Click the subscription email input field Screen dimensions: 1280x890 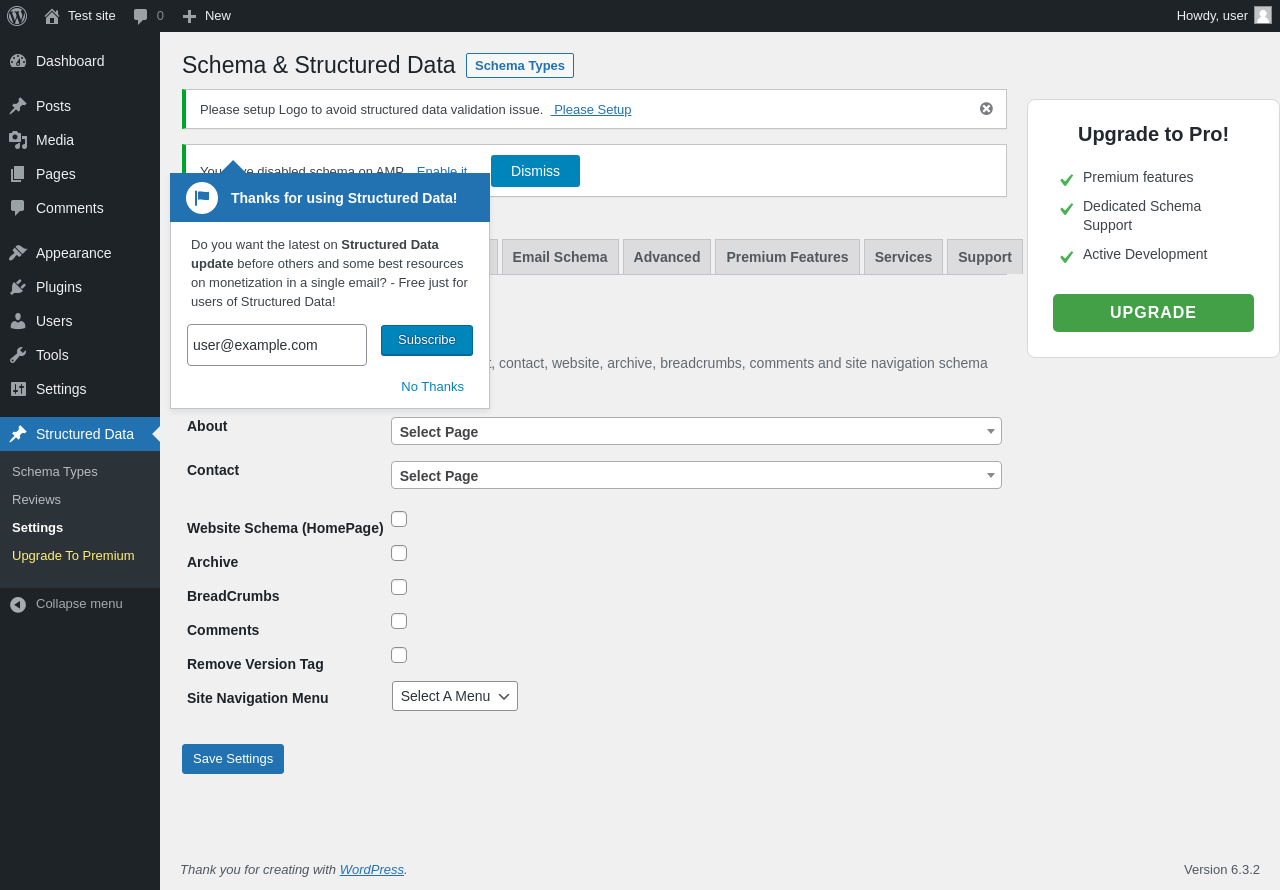pos(277,345)
